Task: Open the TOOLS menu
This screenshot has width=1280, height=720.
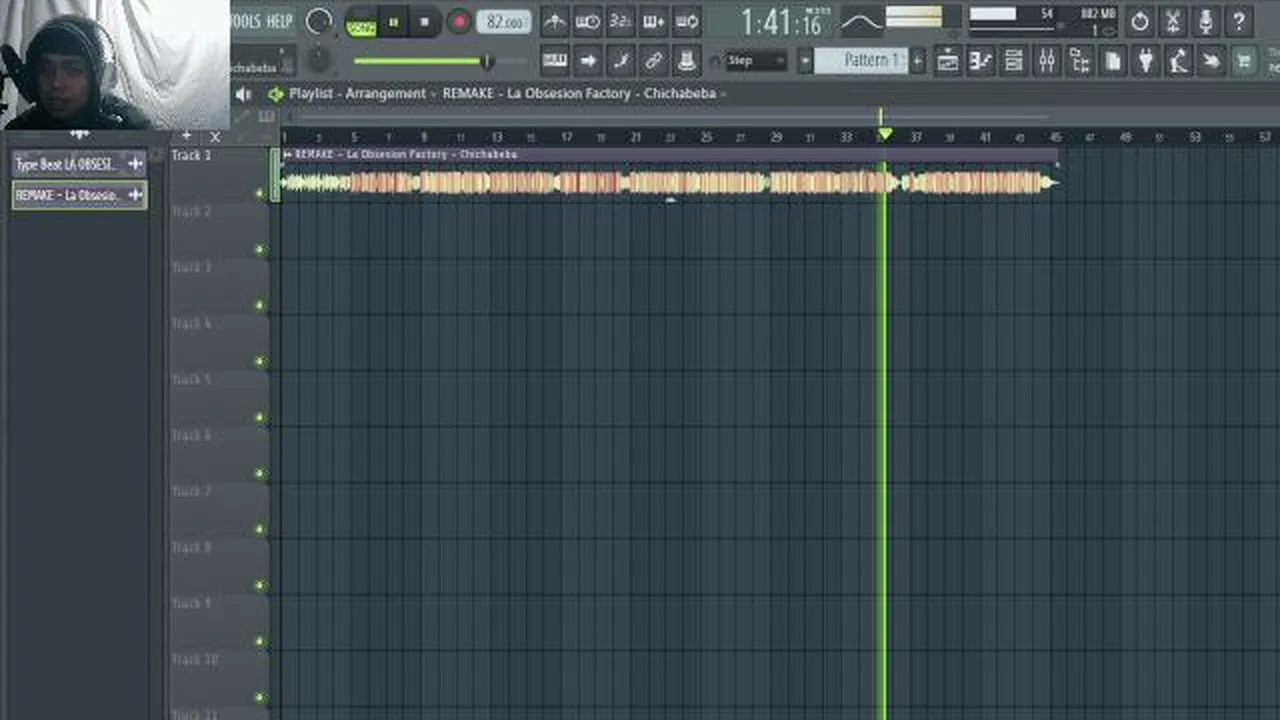Action: (x=245, y=21)
